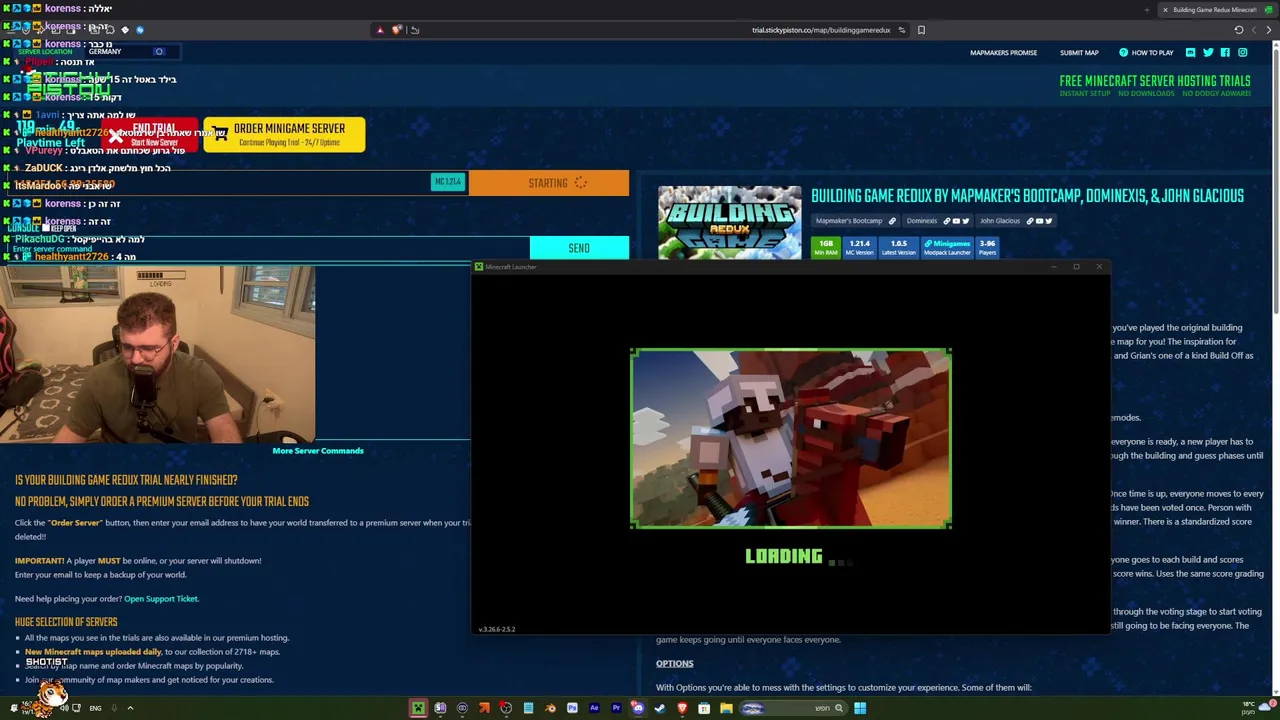Open the How To Play menu item
1280x720 pixels.
point(1146,53)
